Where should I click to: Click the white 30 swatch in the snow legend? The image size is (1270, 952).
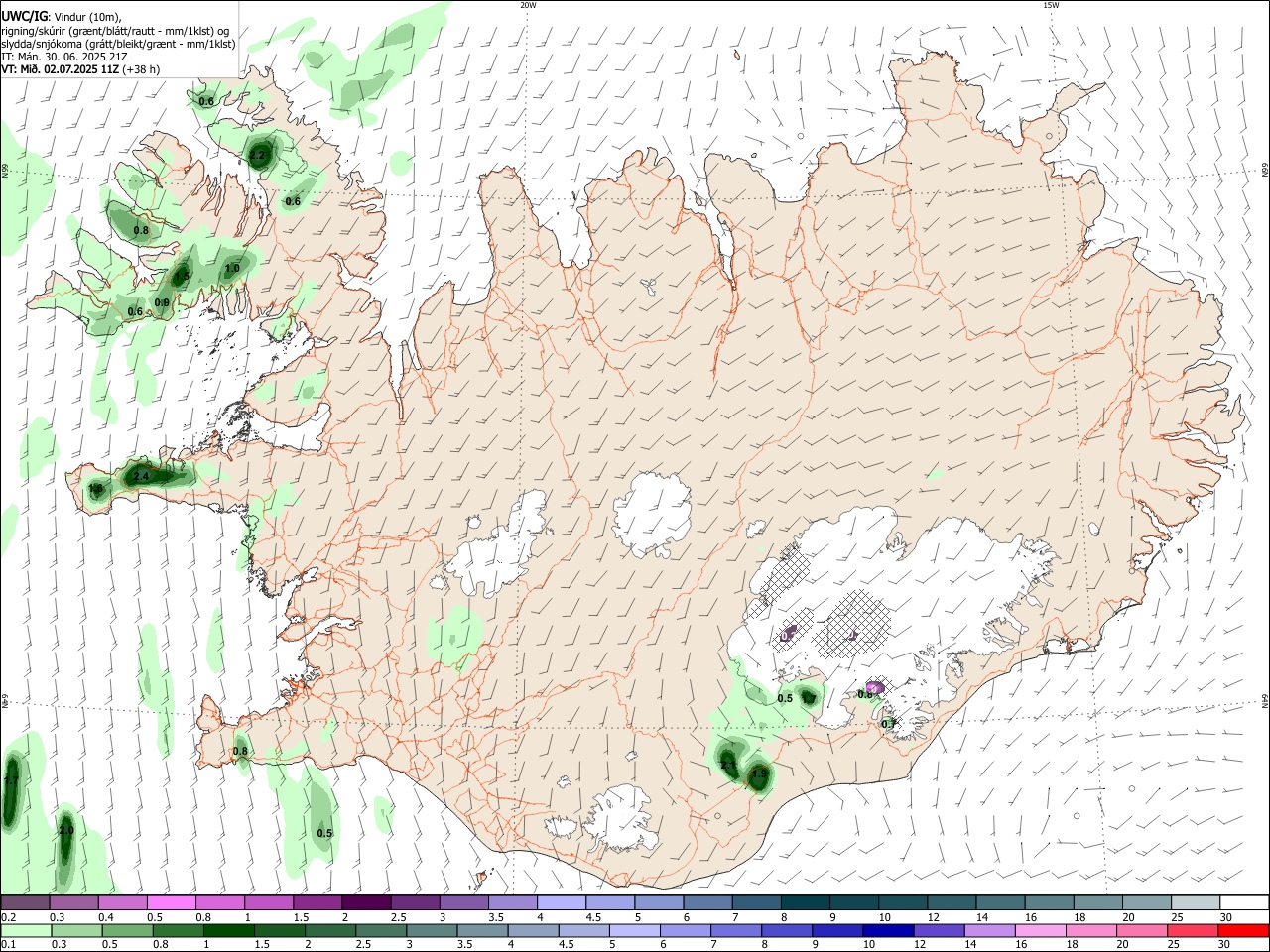(x=1244, y=903)
